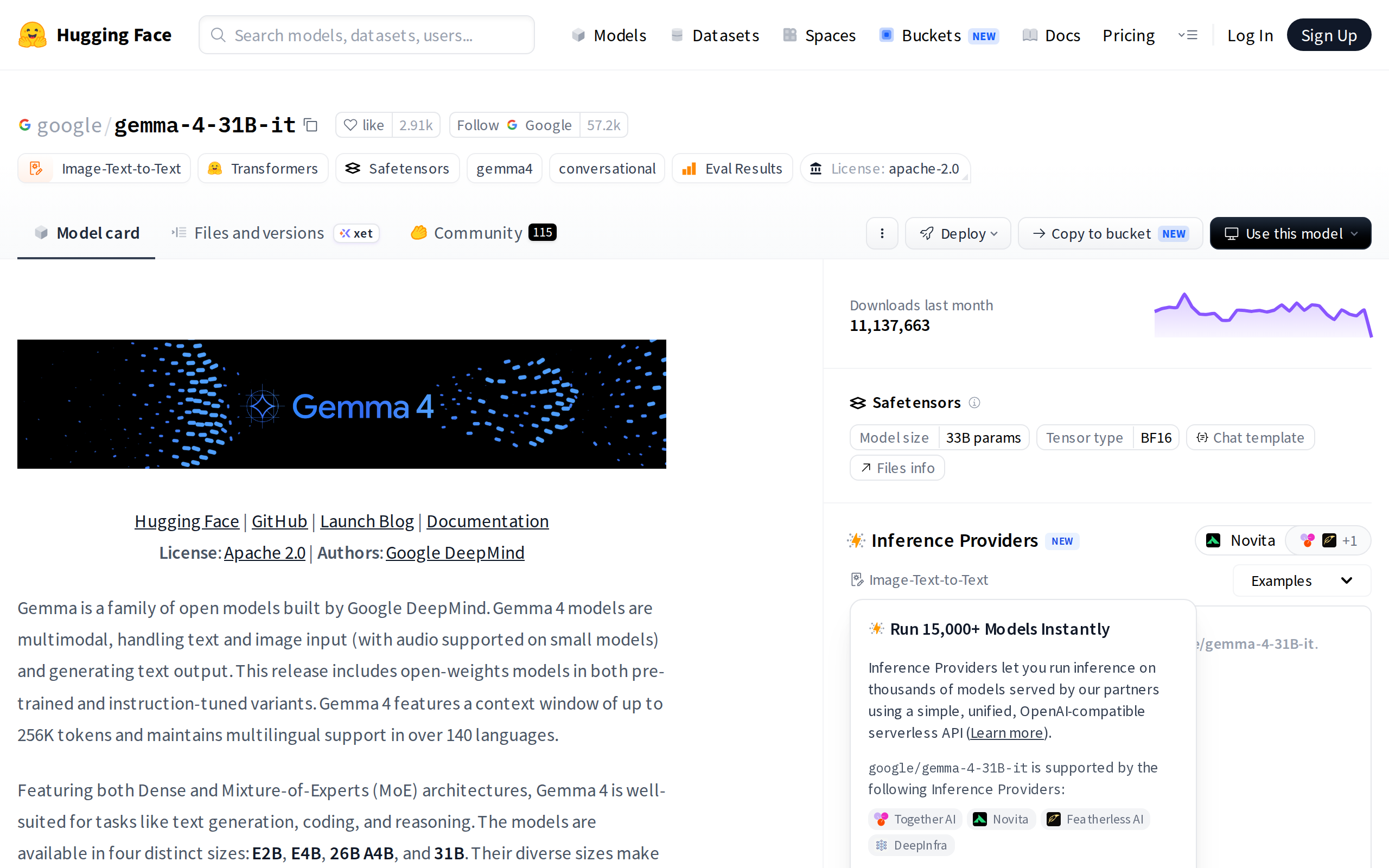Click the downloads number 11,137,663
The width and height of the screenshot is (1389, 868).
click(x=890, y=325)
